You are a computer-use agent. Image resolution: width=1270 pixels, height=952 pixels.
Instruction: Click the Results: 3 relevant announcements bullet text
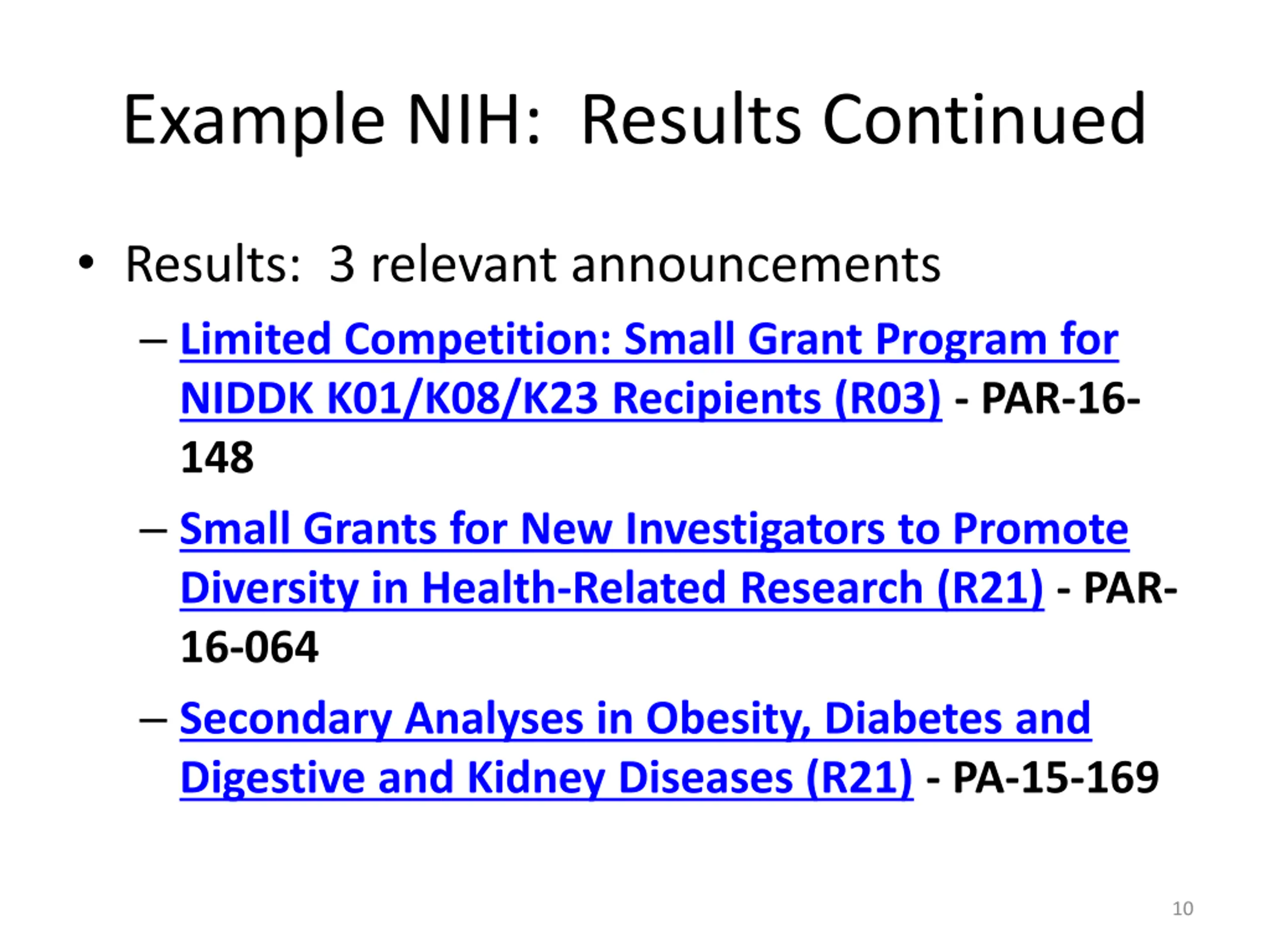(x=532, y=265)
